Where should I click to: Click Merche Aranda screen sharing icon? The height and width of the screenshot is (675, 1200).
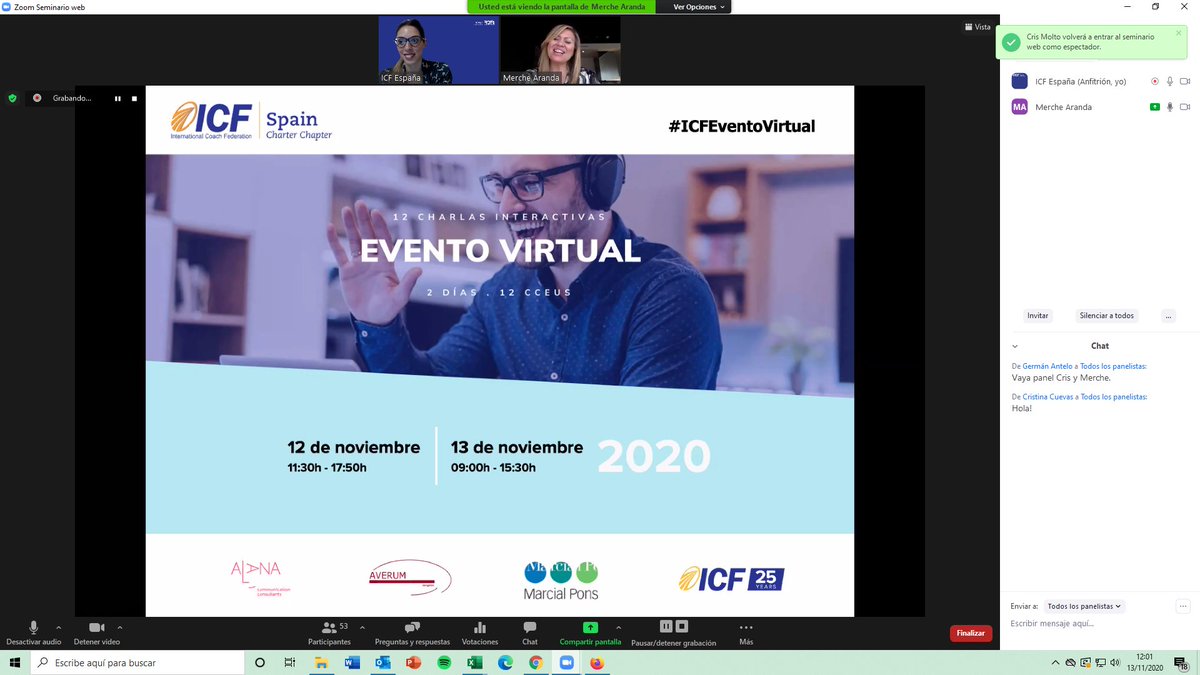(x=1155, y=107)
